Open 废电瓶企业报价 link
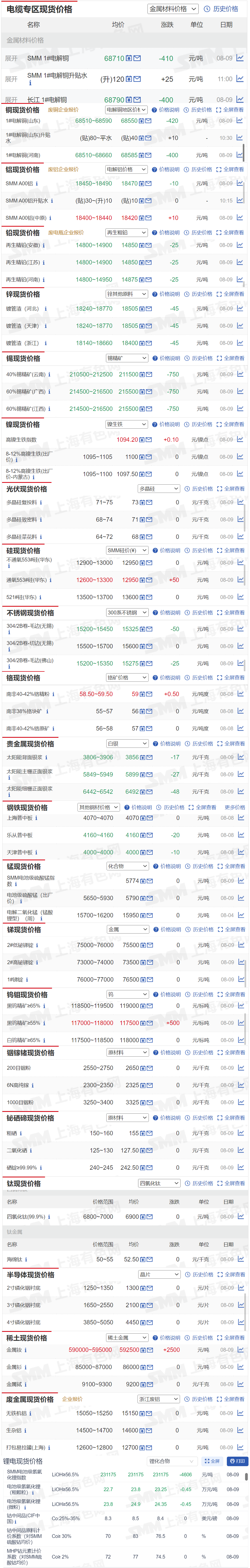Viewport: 250px width, 1568px height. [66, 233]
